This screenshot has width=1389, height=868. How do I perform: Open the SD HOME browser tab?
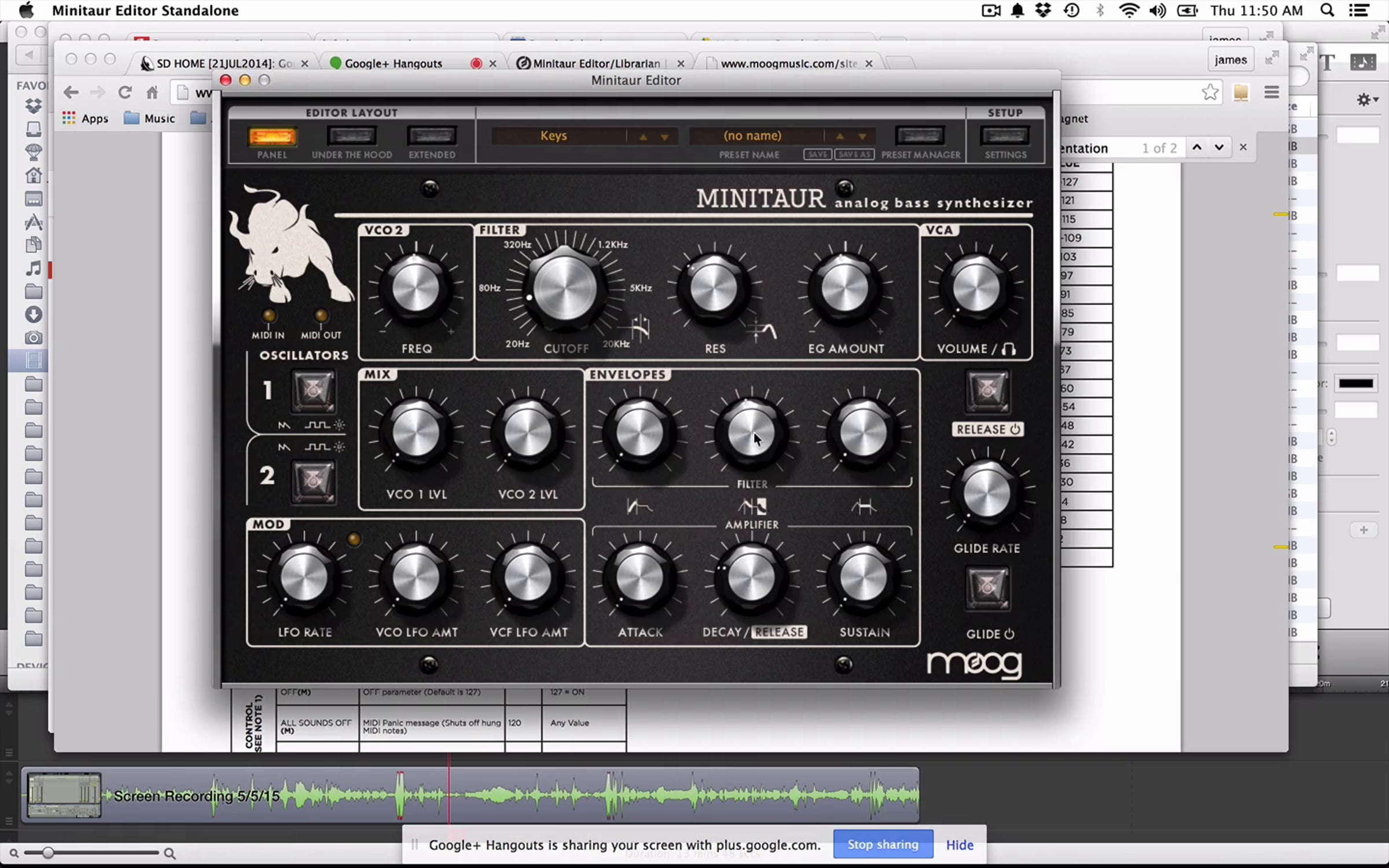223,63
